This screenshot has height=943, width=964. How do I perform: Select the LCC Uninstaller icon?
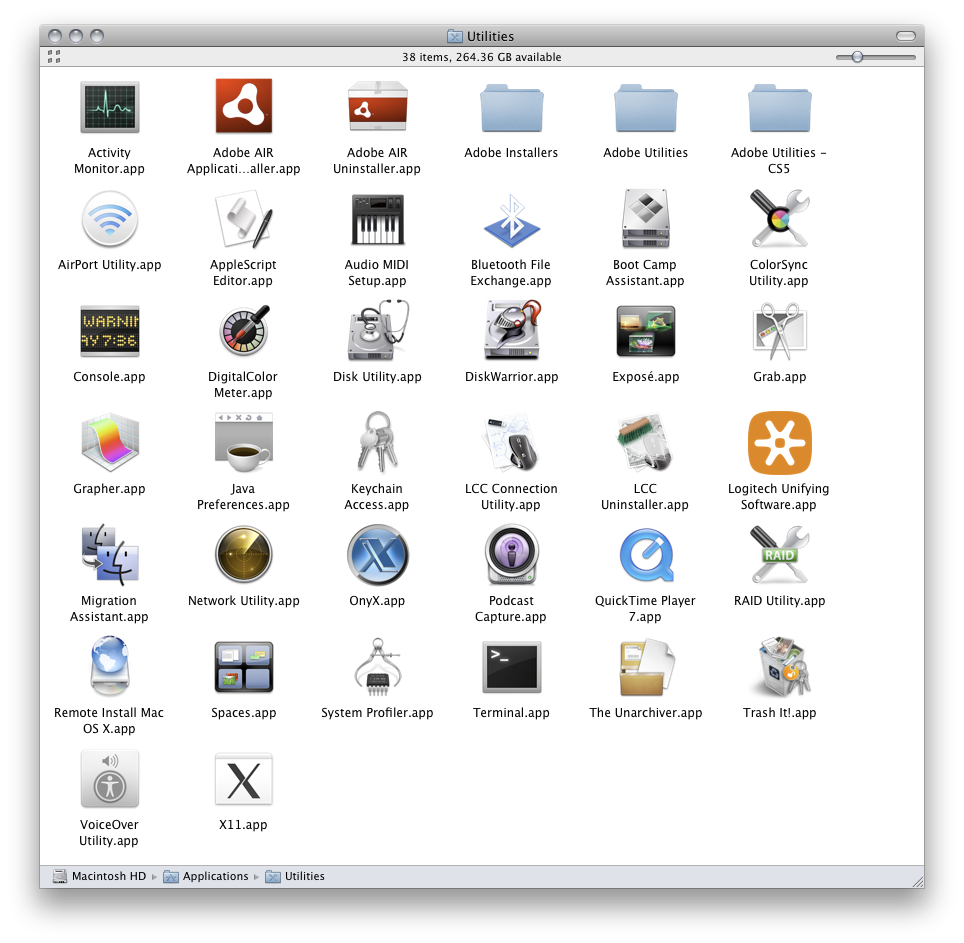[x=646, y=443]
